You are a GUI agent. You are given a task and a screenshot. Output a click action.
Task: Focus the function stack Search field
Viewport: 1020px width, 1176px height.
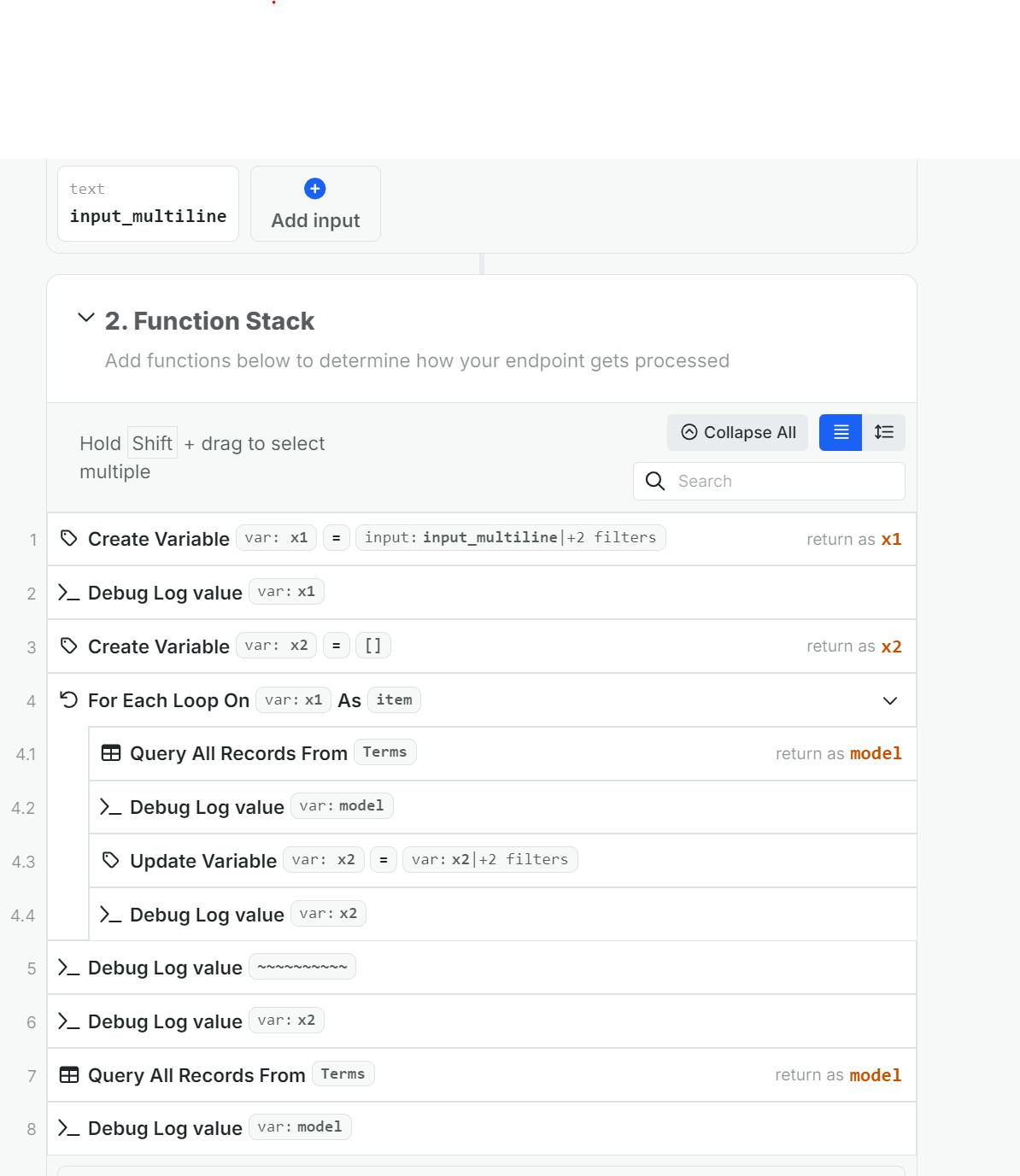[786, 481]
